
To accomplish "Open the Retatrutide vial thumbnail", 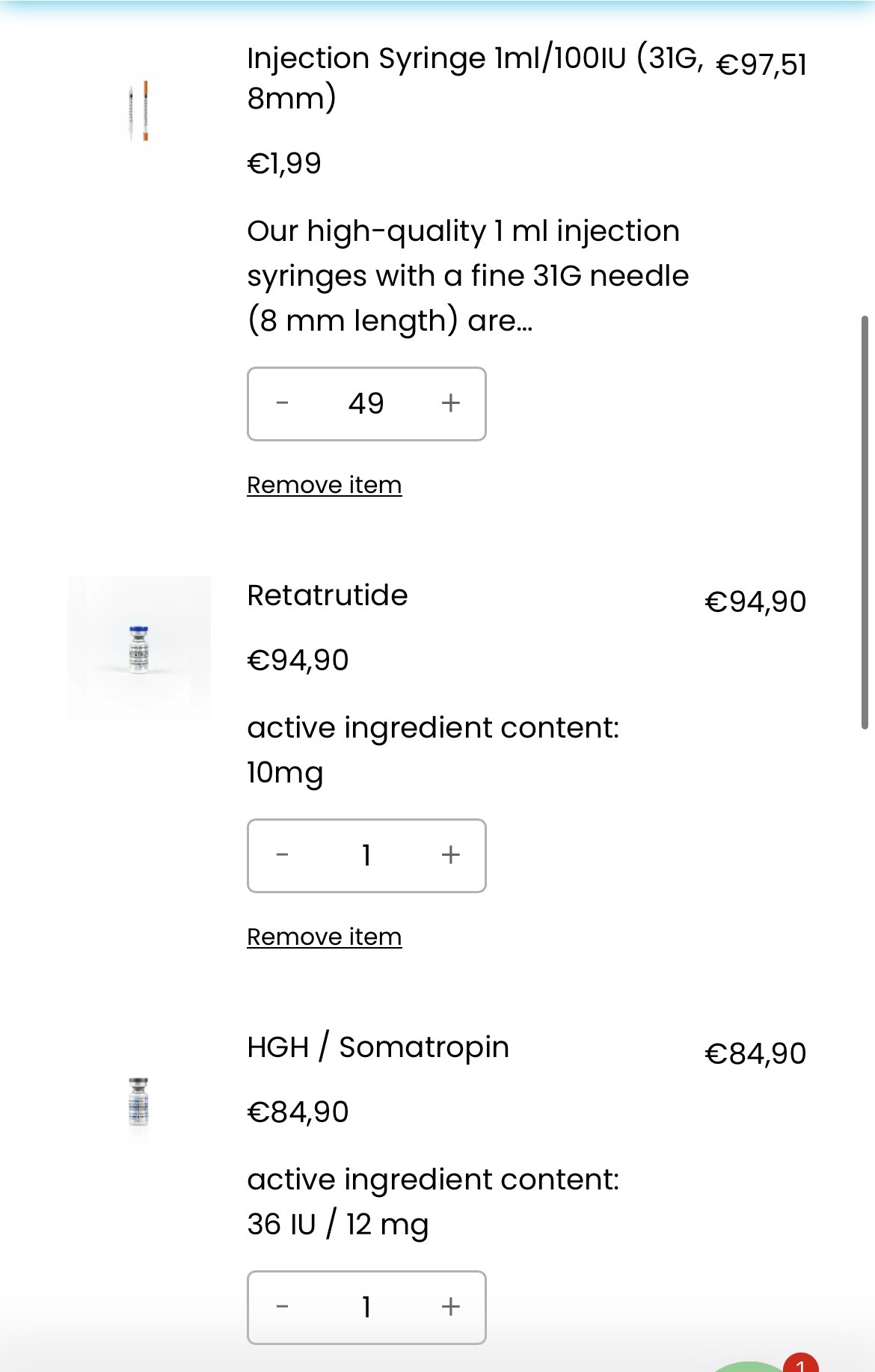I will pyautogui.click(x=139, y=648).
